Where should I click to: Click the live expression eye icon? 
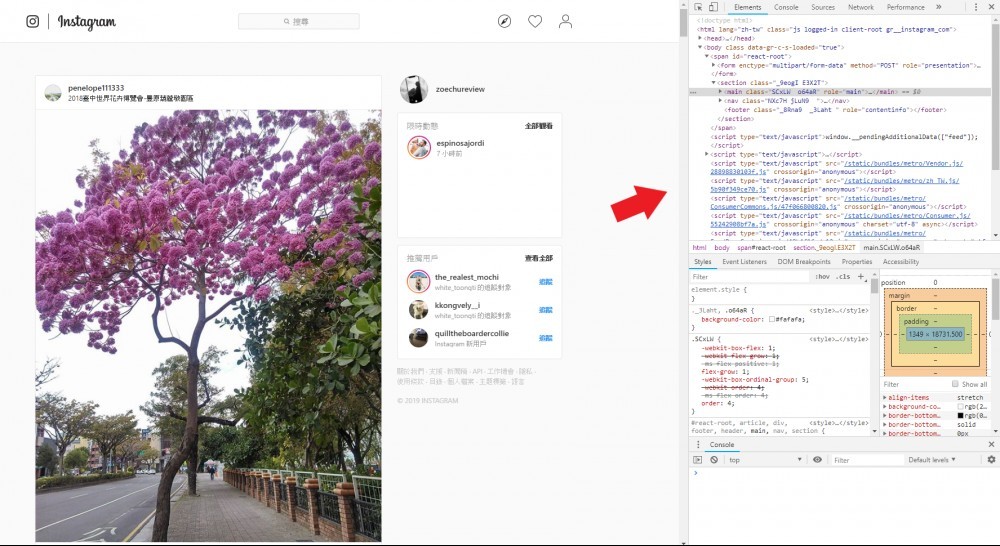[x=817, y=460]
